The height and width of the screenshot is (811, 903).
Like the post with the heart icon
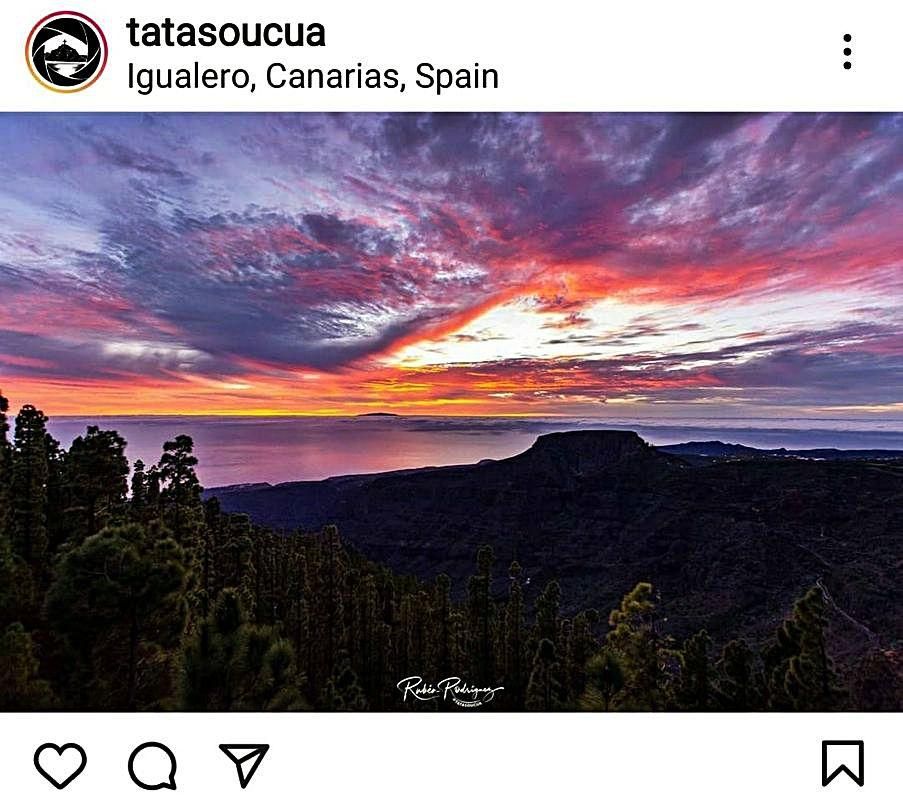pyautogui.click(x=60, y=765)
